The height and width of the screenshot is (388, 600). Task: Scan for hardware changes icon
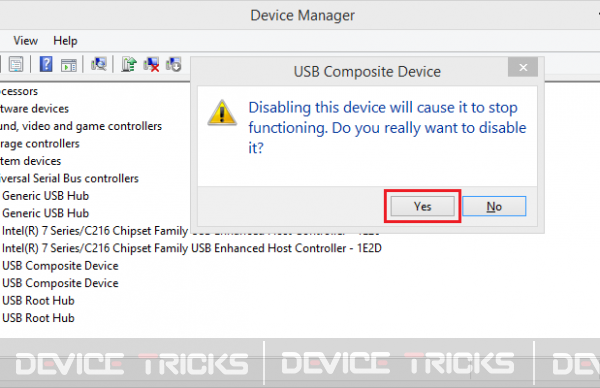pos(99,64)
